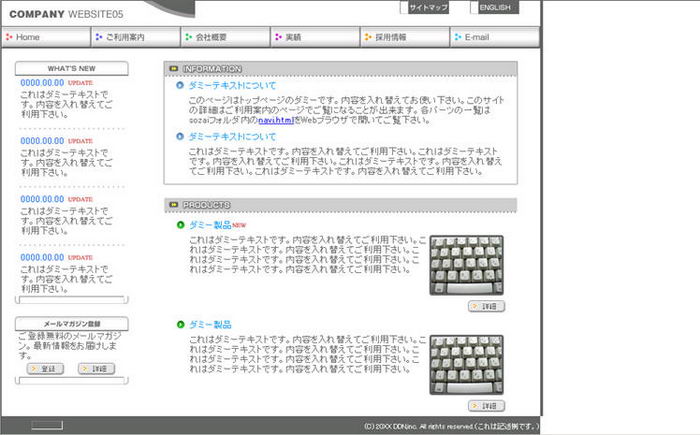Screen dimensions: 700x435
Task: Click the COMPANY WEBSITE05 logo
Action: [66, 14]
